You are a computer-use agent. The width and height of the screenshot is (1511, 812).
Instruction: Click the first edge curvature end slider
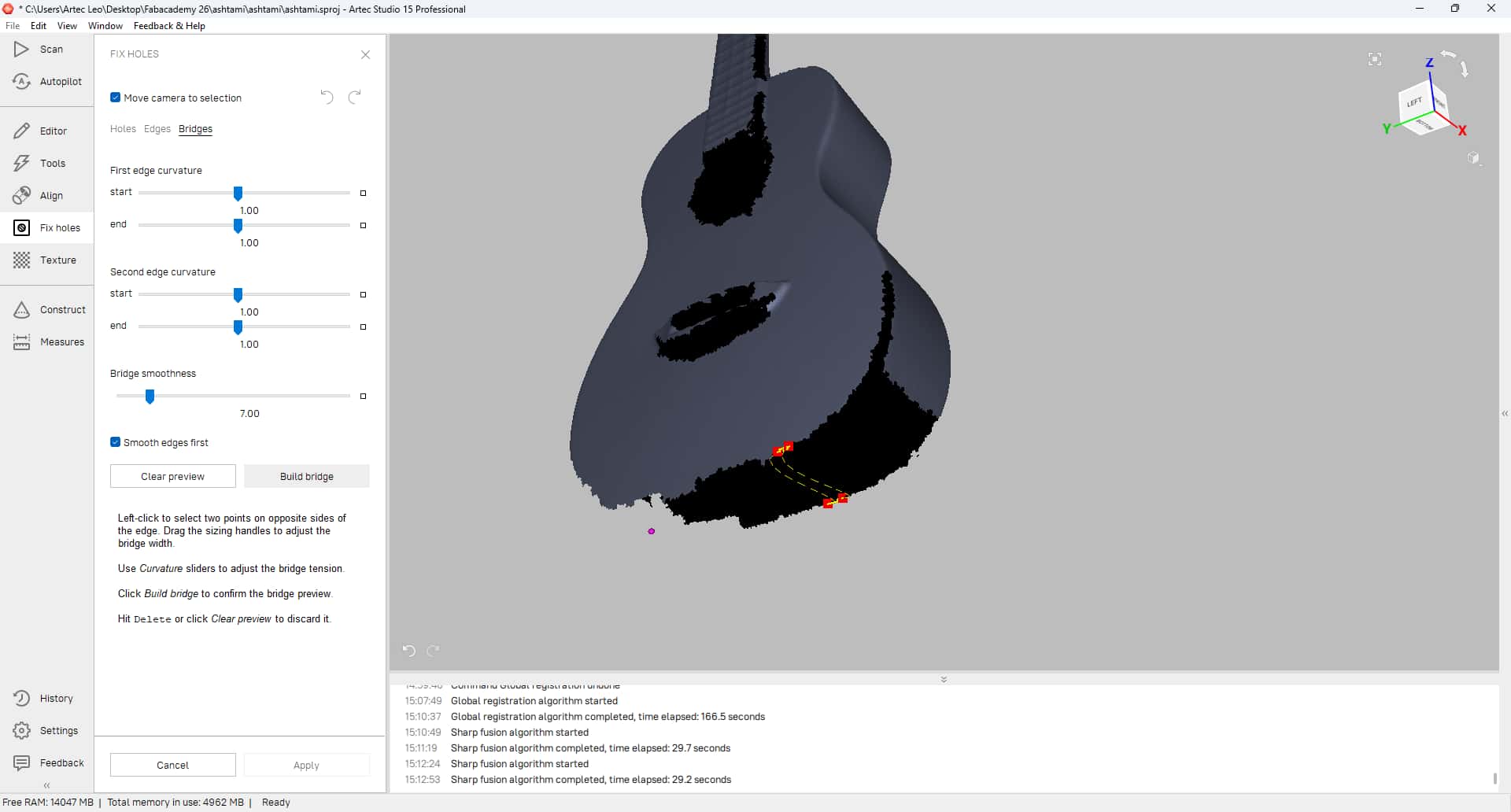click(x=238, y=225)
